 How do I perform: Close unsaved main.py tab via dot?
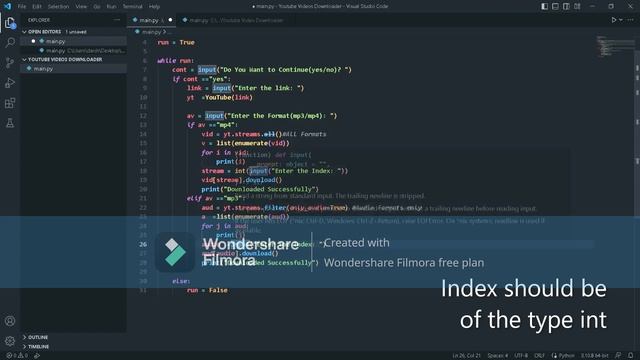170,20
